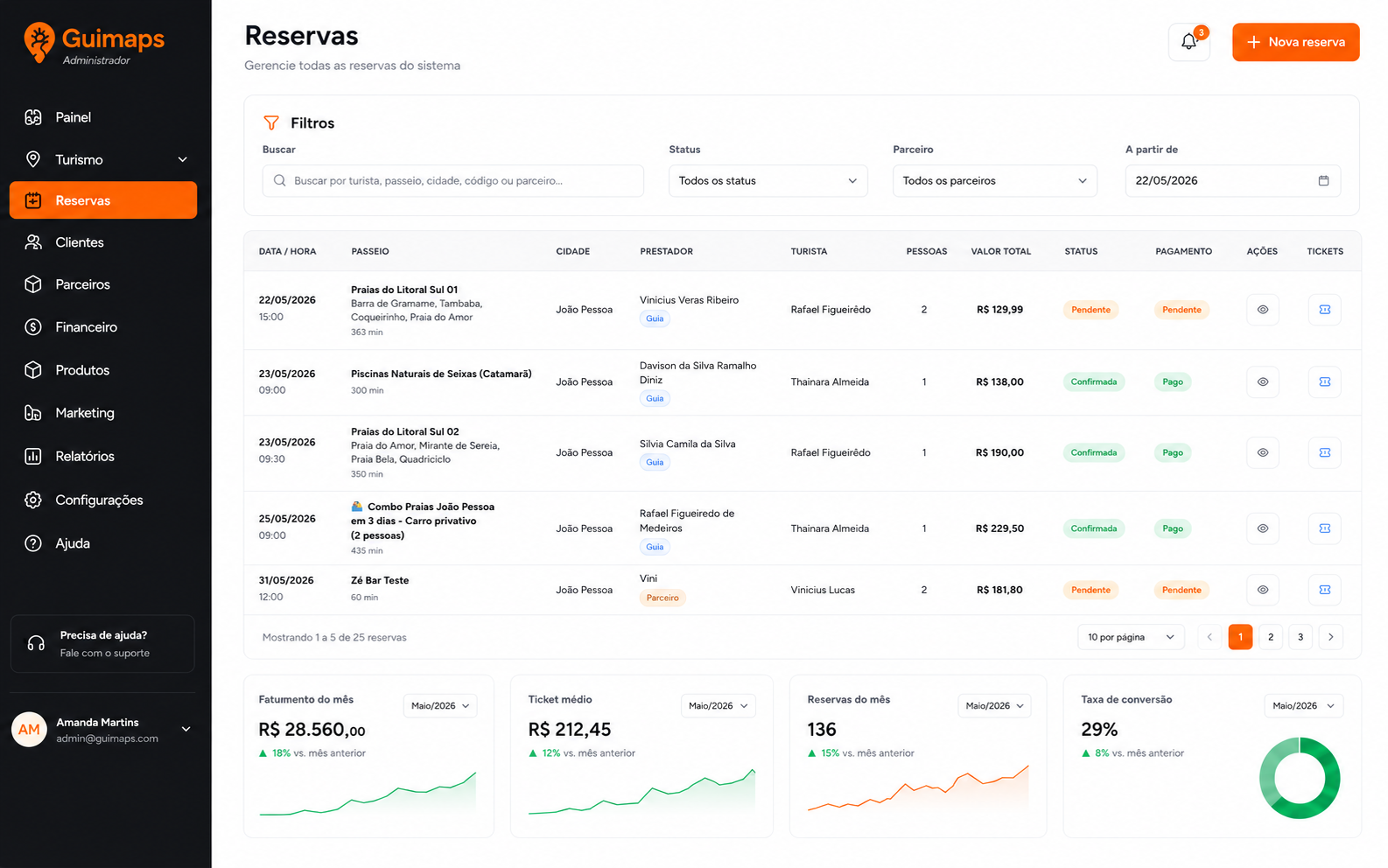Open calendar icon in date field
Screen dimensions: 1388x868
click(x=1323, y=180)
